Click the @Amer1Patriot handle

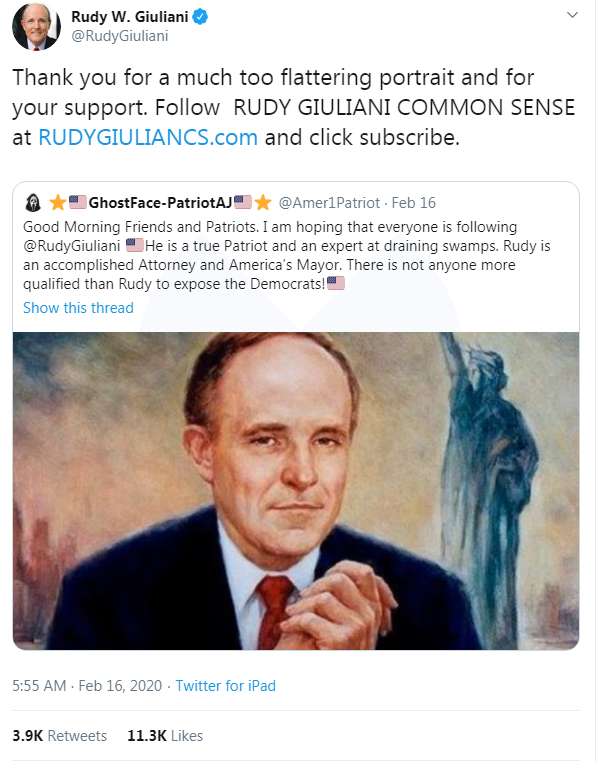328,202
